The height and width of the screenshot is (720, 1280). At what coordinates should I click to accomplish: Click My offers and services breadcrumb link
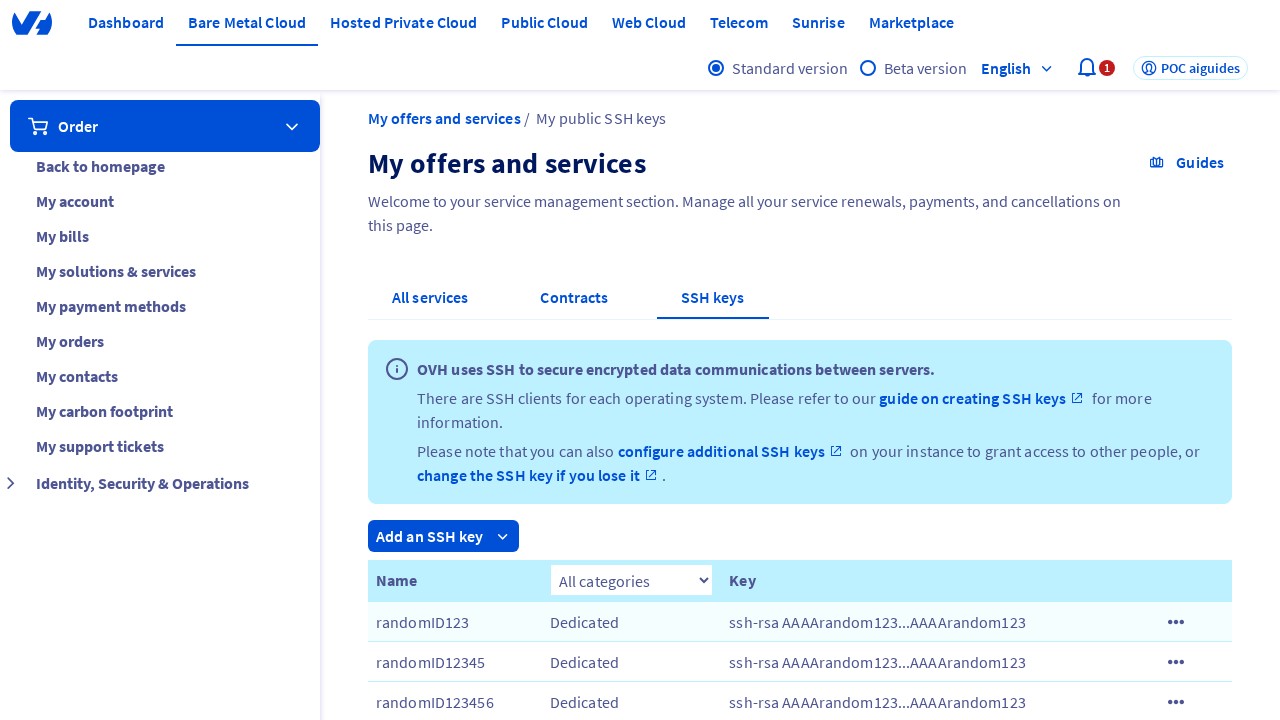tap(444, 119)
